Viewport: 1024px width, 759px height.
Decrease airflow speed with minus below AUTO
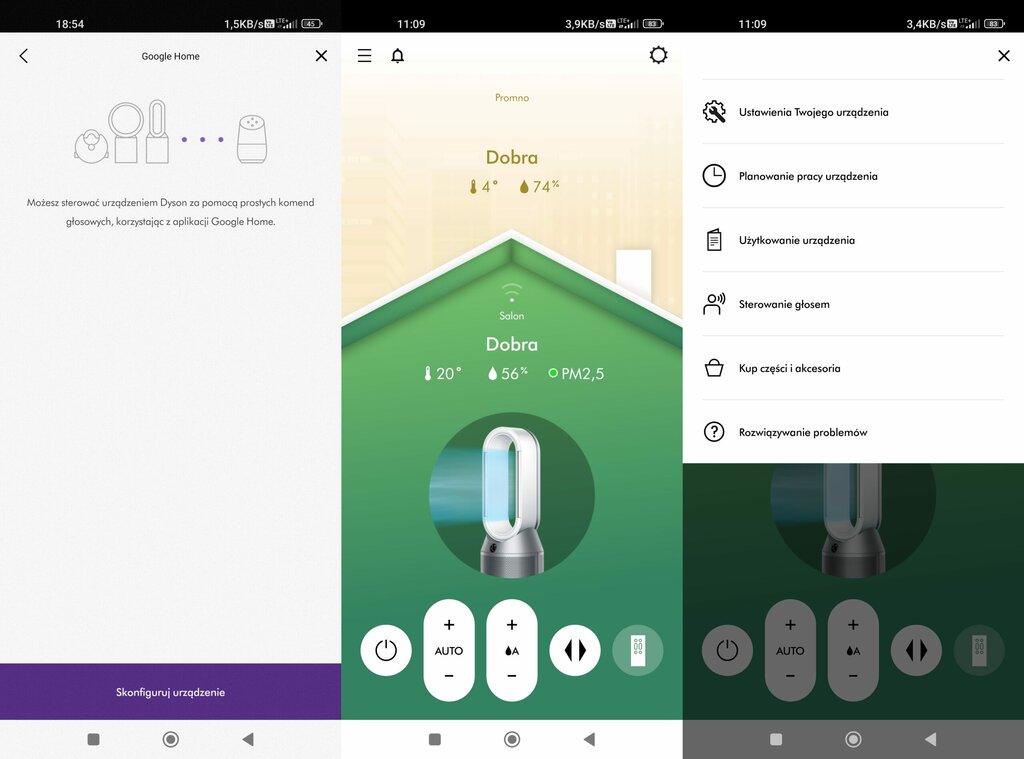[449, 676]
